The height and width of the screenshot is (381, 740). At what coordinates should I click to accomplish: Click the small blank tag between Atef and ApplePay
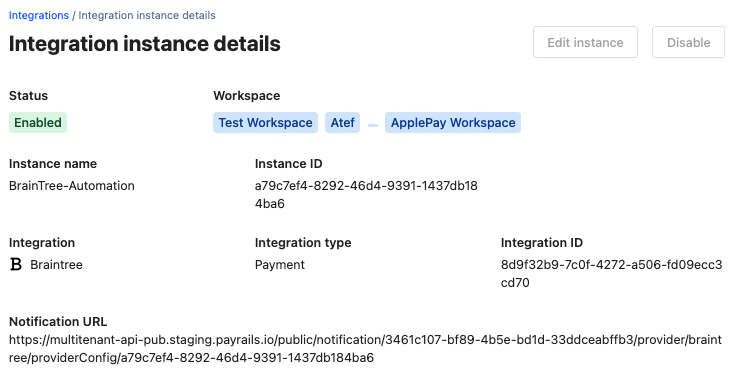point(373,125)
